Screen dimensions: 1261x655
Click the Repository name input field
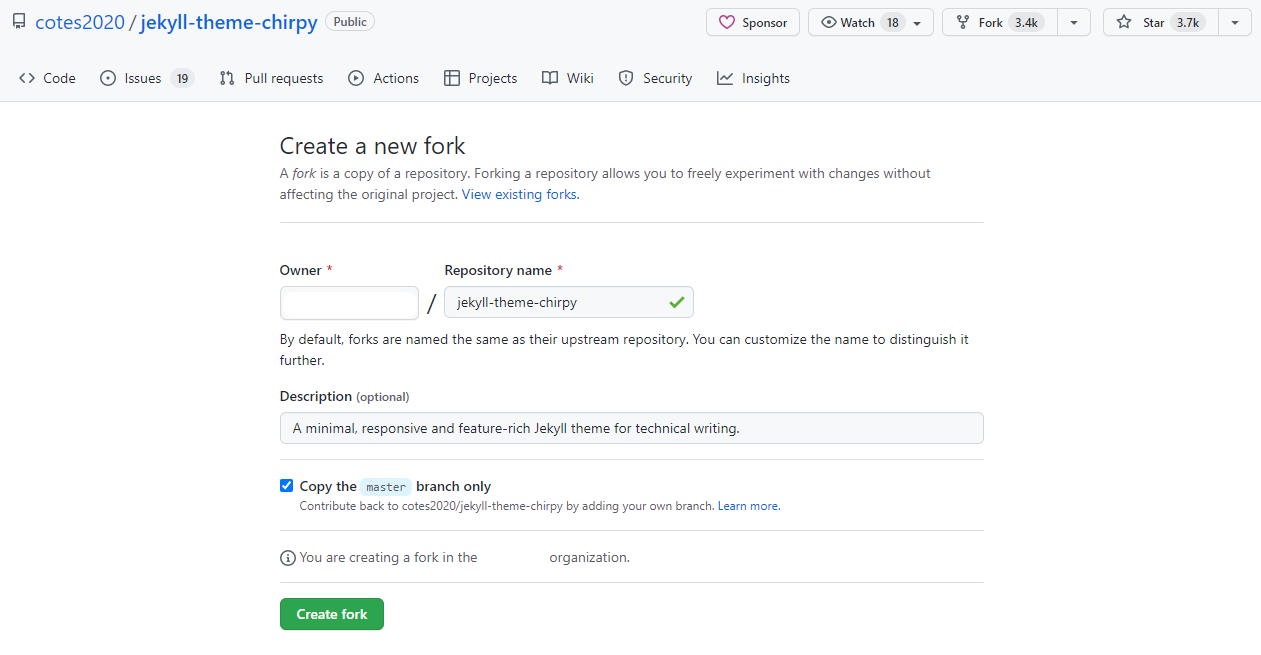pos(556,302)
